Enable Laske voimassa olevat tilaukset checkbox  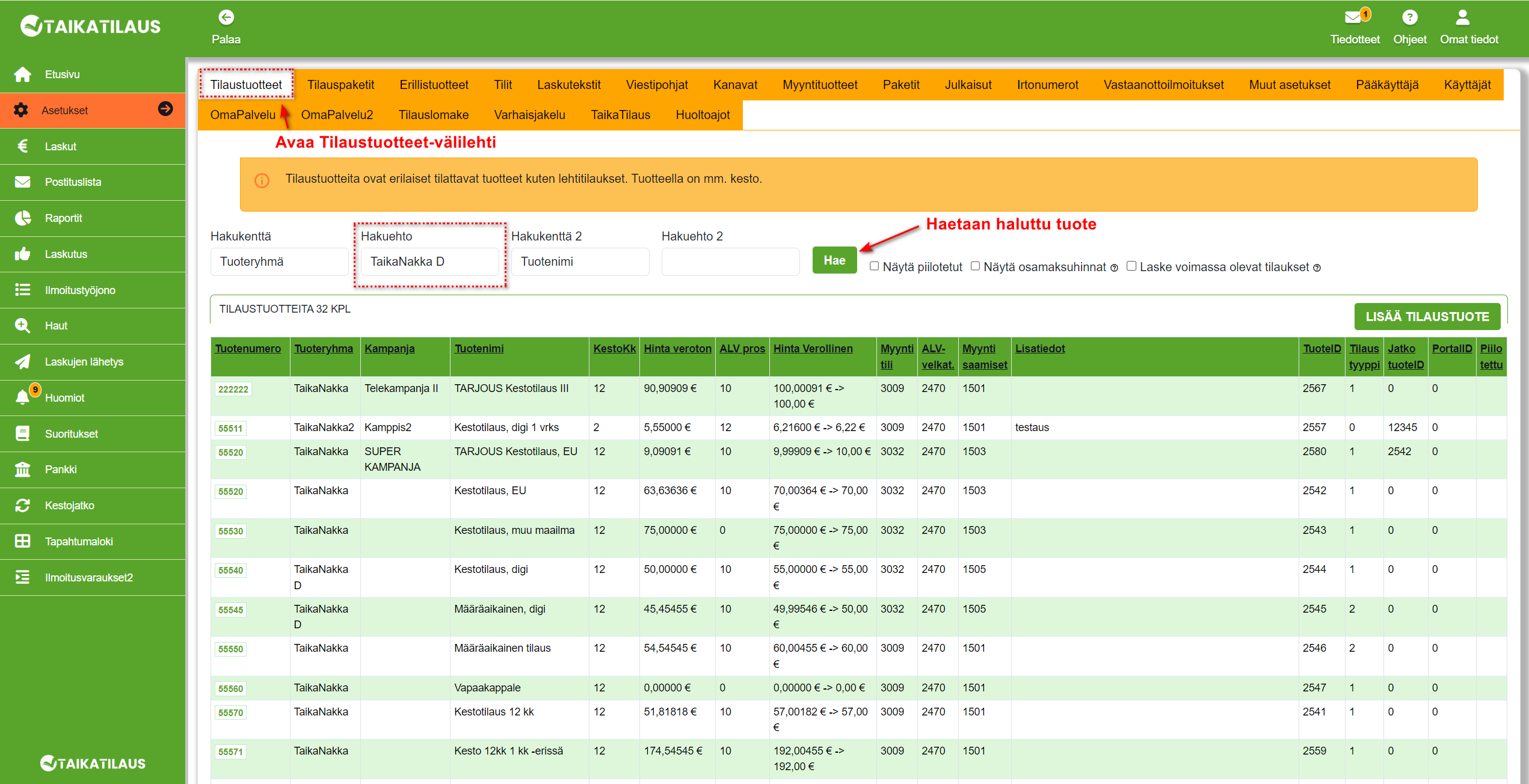point(1131,266)
